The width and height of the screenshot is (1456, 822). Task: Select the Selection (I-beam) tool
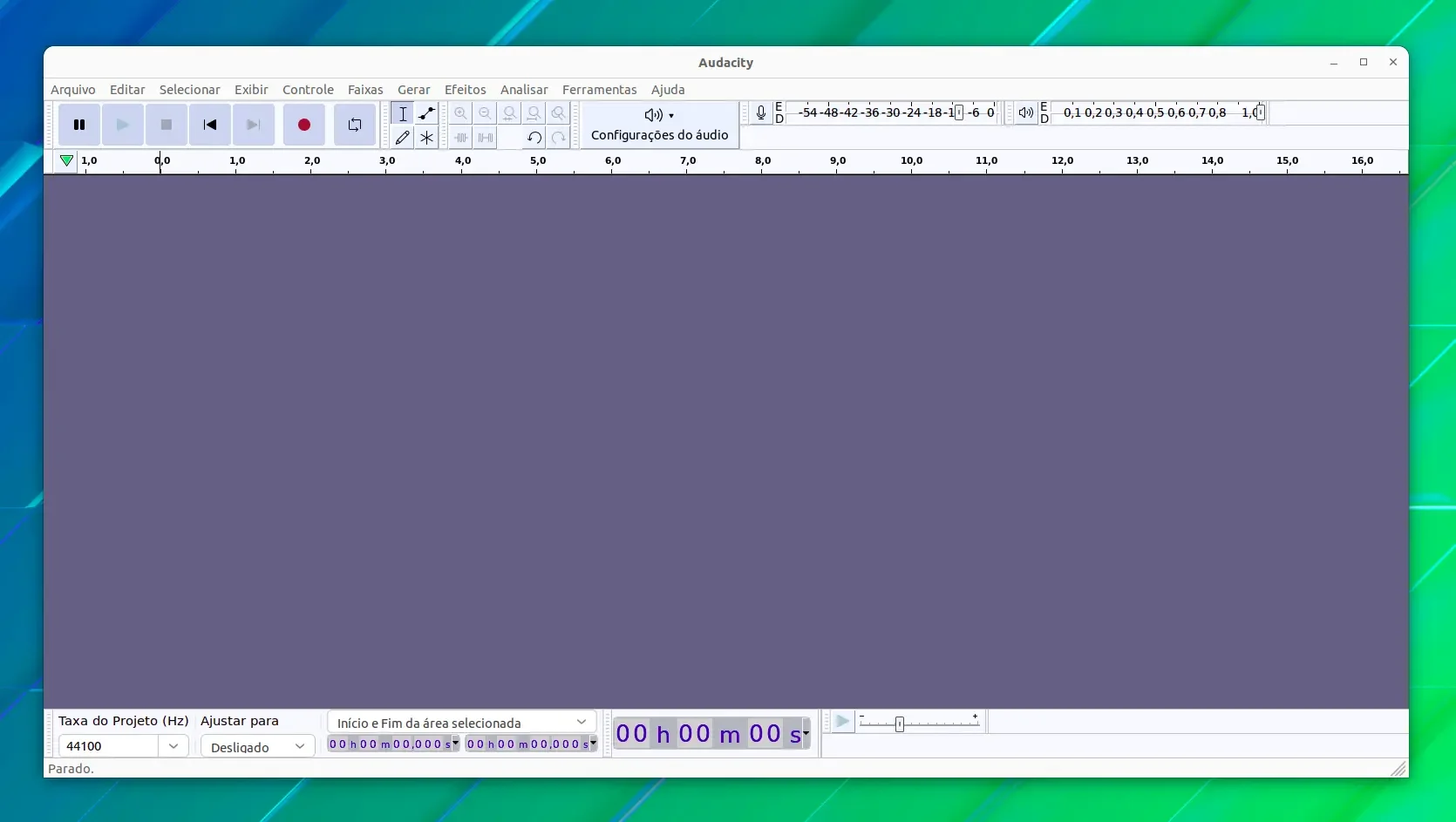point(402,113)
